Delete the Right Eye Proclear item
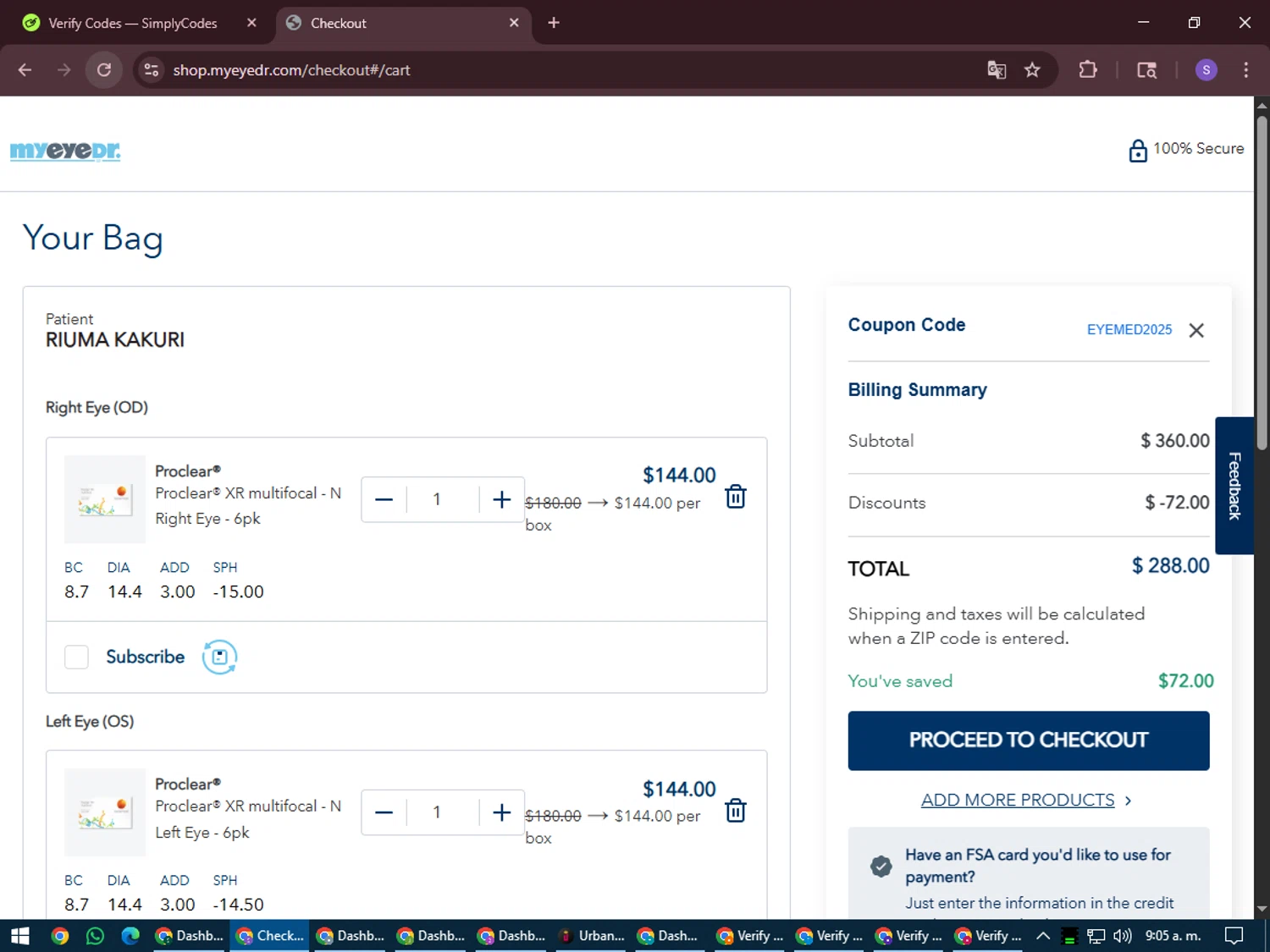This screenshot has width=1270, height=952. (x=736, y=497)
